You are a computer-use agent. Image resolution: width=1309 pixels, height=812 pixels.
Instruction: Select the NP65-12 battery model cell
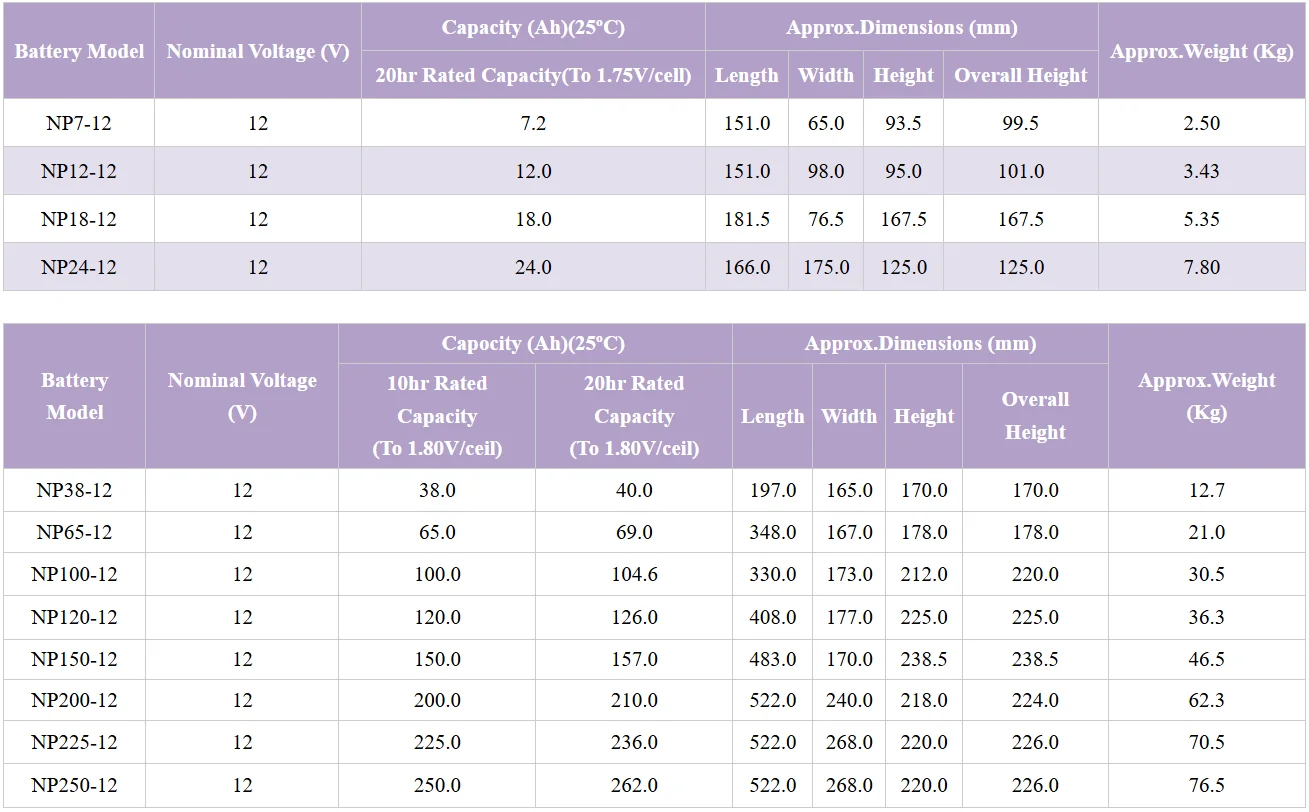tap(74, 532)
